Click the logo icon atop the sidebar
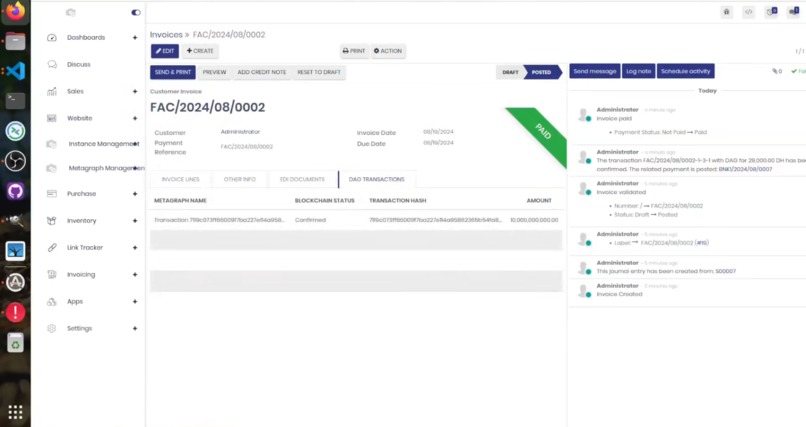 click(71, 12)
